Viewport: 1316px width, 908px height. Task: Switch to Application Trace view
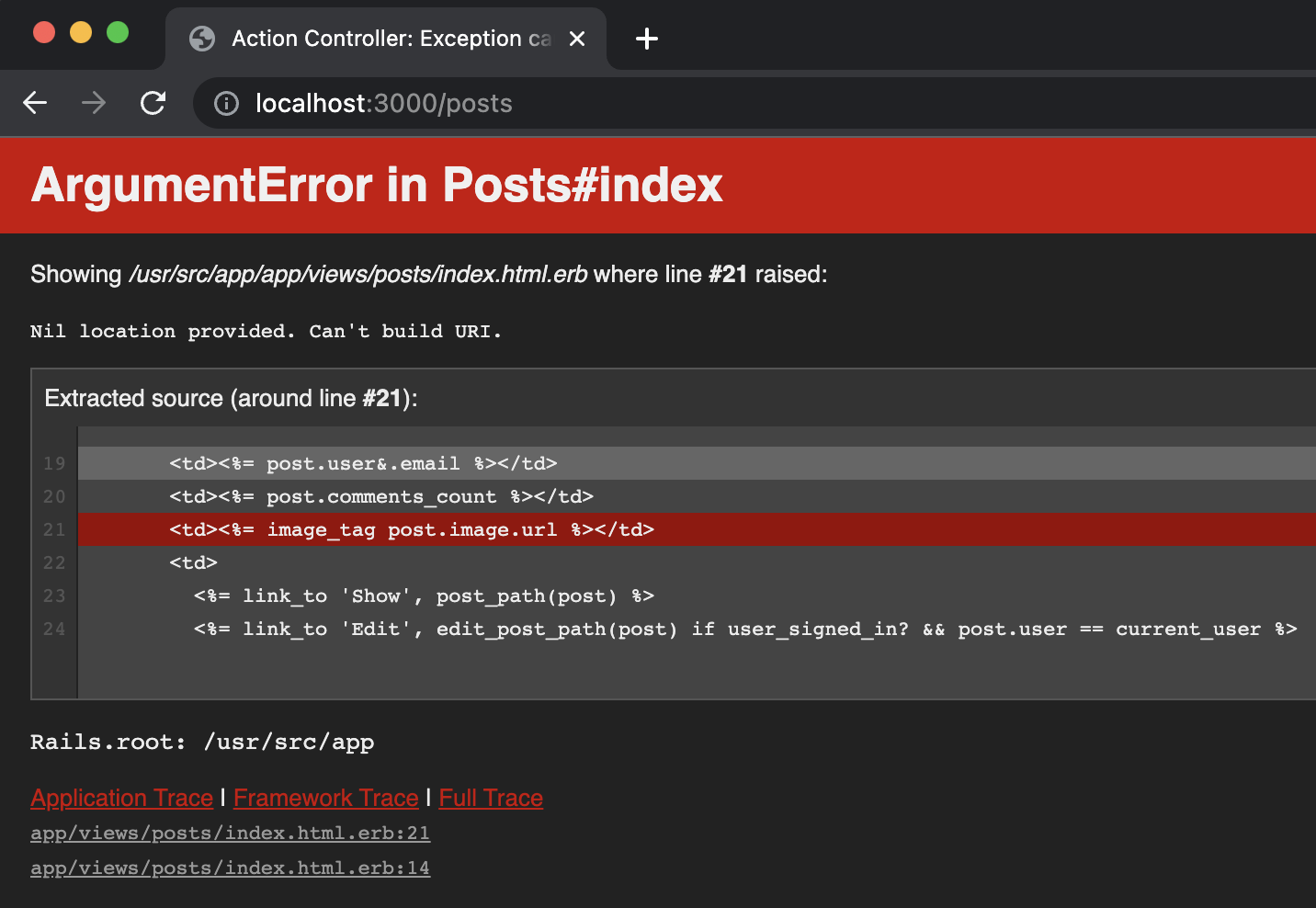point(121,798)
